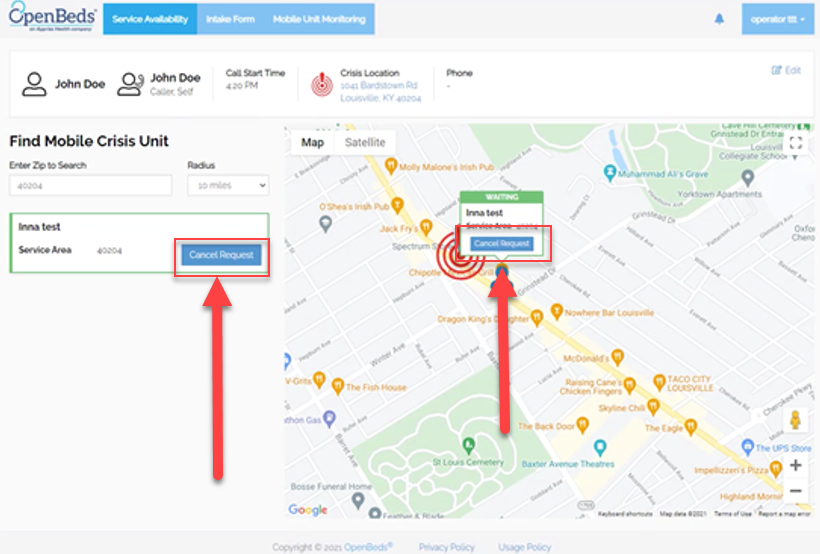Switch map to Satellite view
This screenshot has width=820, height=554.
[x=364, y=142]
